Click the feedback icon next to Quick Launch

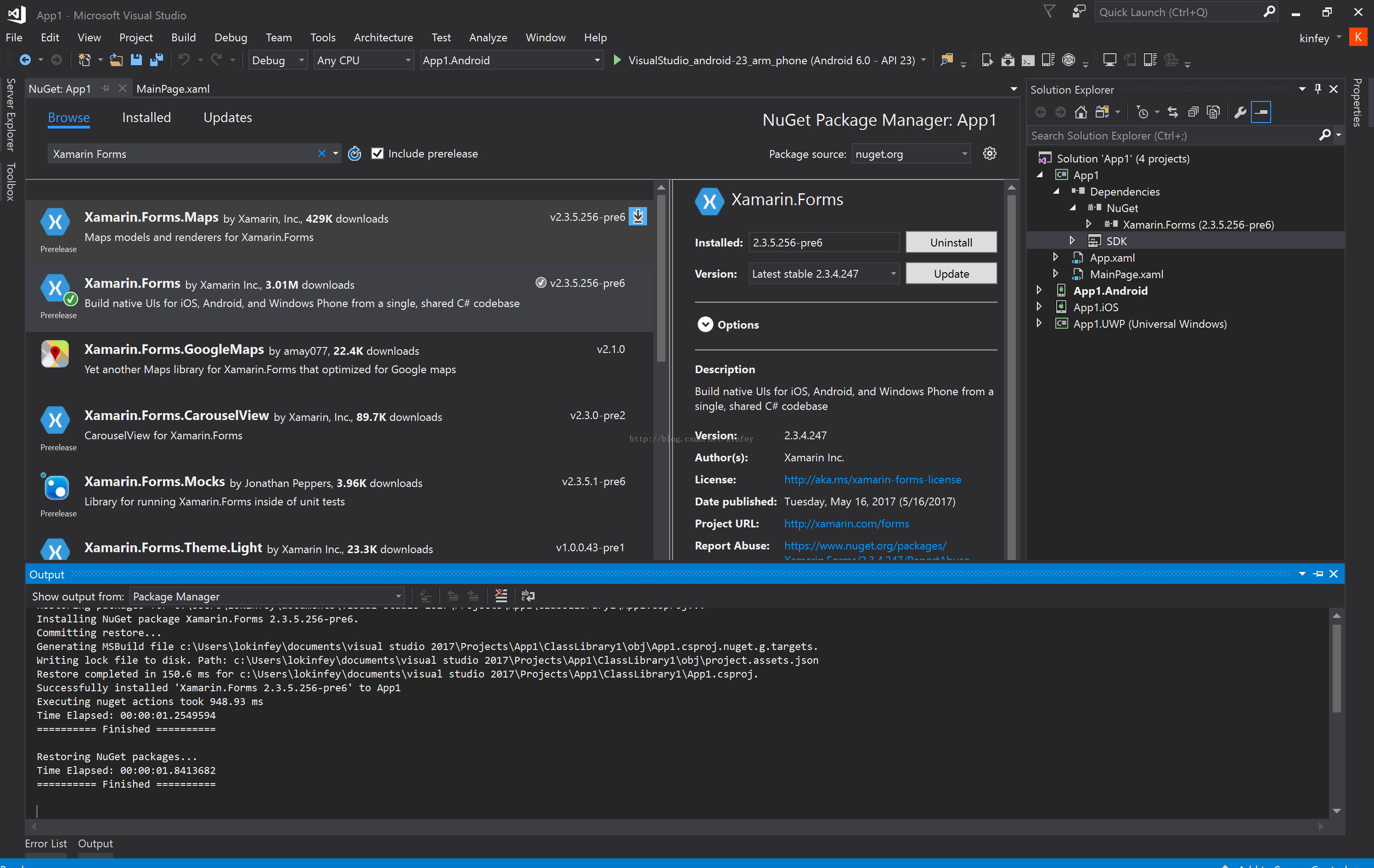[1078, 11]
